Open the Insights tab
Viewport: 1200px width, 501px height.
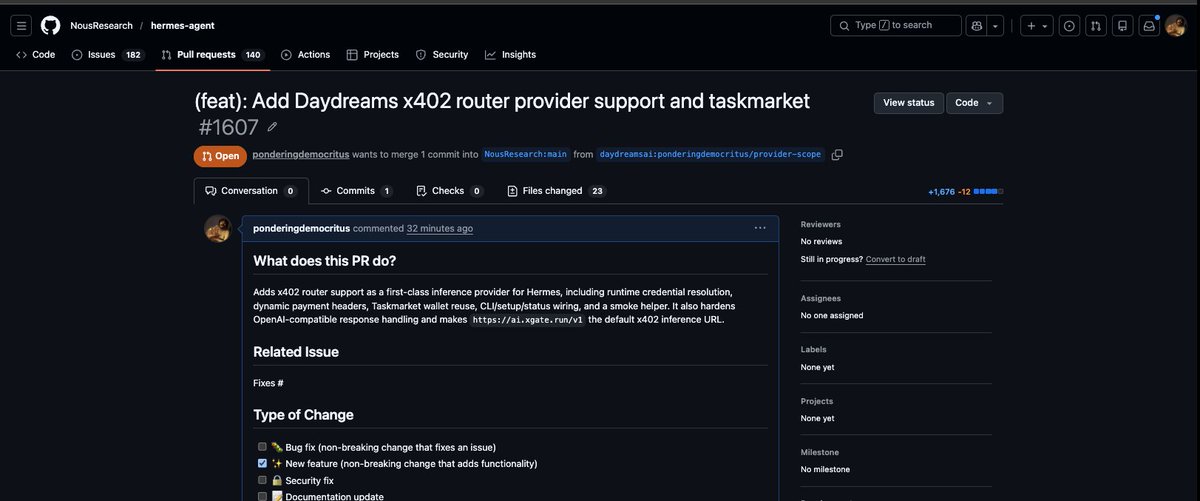click(x=510, y=55)
